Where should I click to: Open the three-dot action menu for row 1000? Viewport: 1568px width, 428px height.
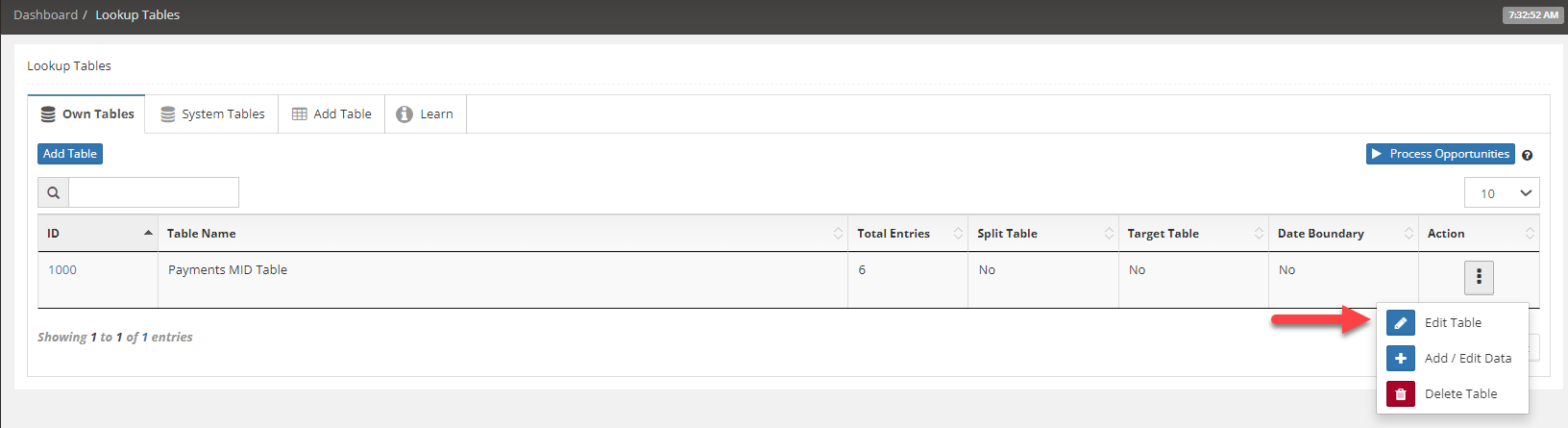1479,278
